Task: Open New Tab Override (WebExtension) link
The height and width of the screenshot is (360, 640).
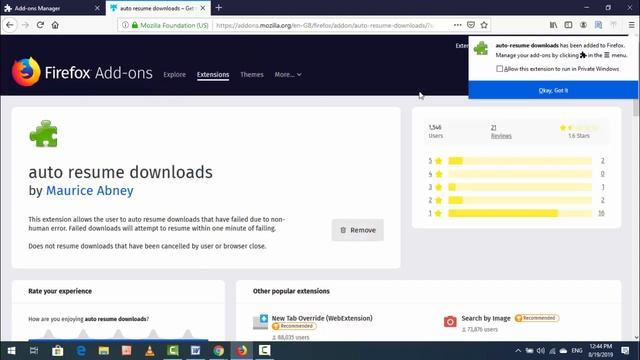Action: point(322,318)
